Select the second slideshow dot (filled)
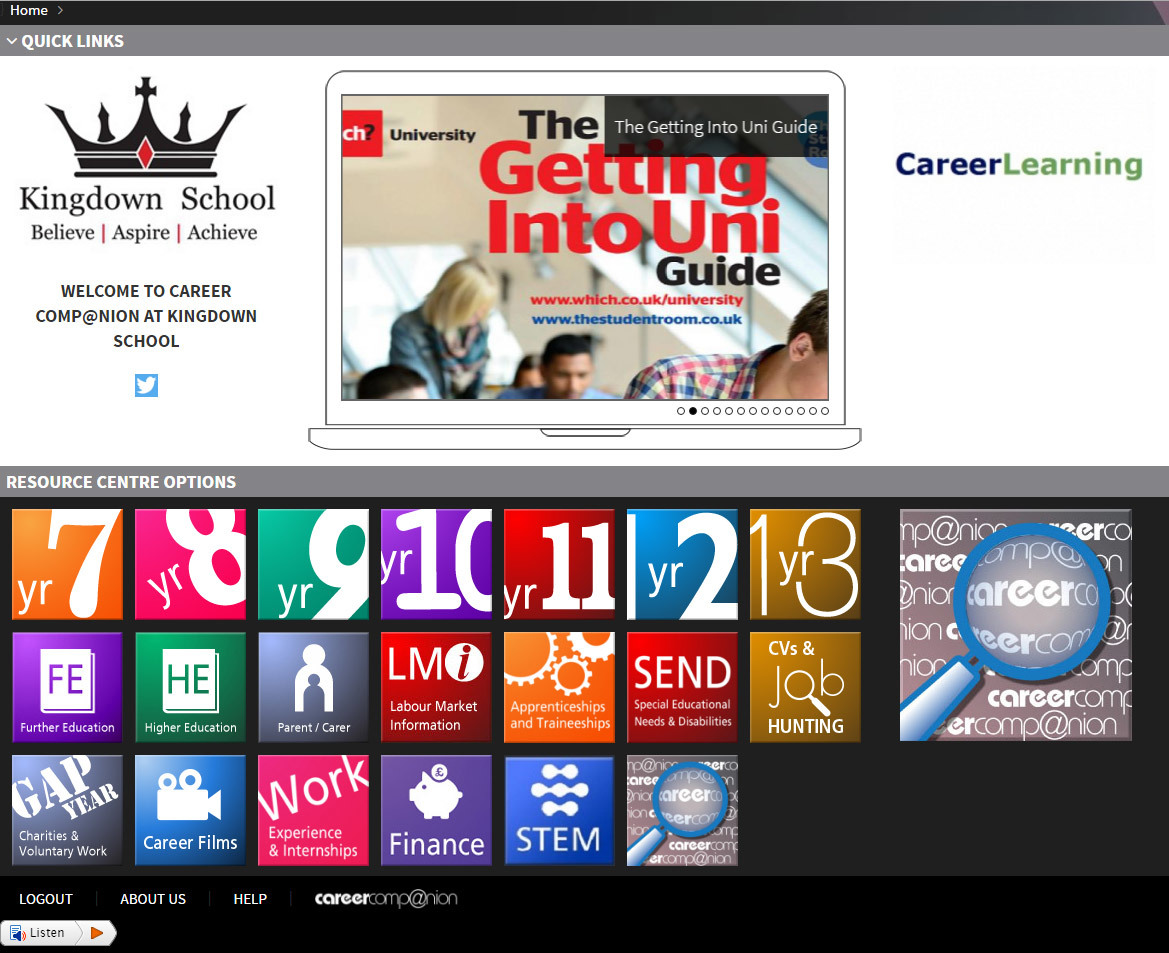 (693, 411)
